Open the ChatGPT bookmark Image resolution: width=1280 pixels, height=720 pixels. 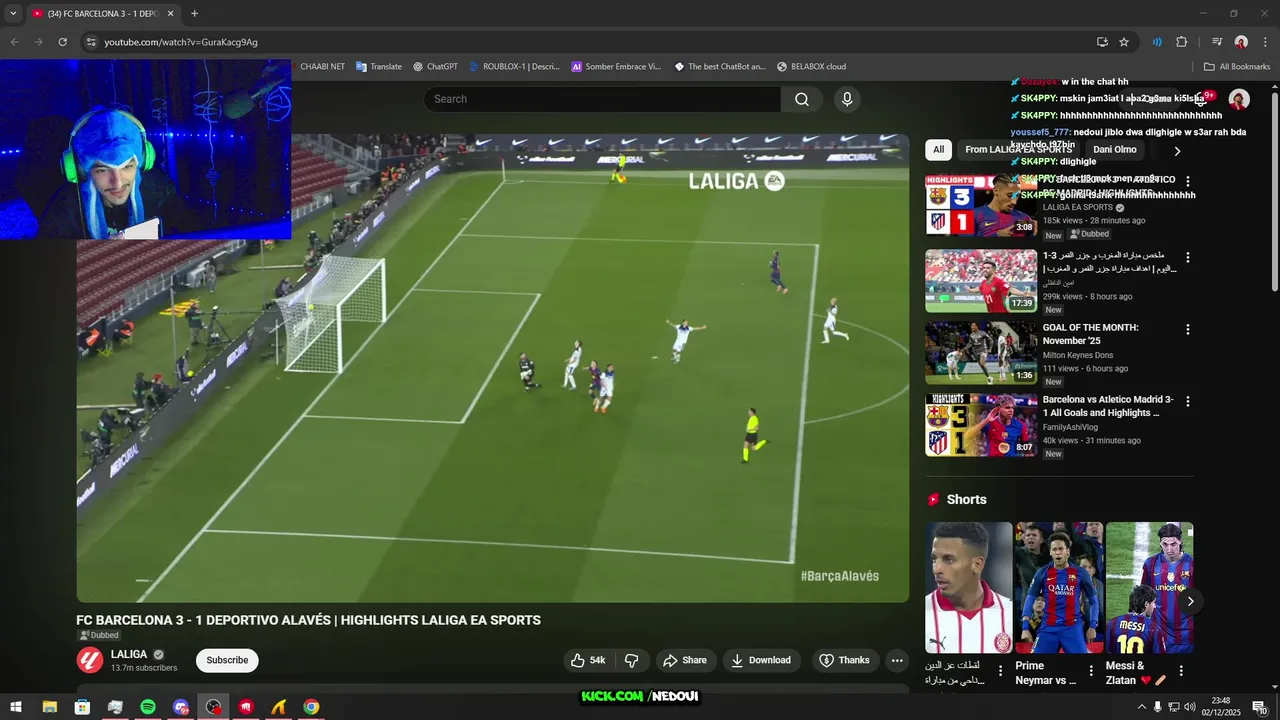click(x=435, y=67)
